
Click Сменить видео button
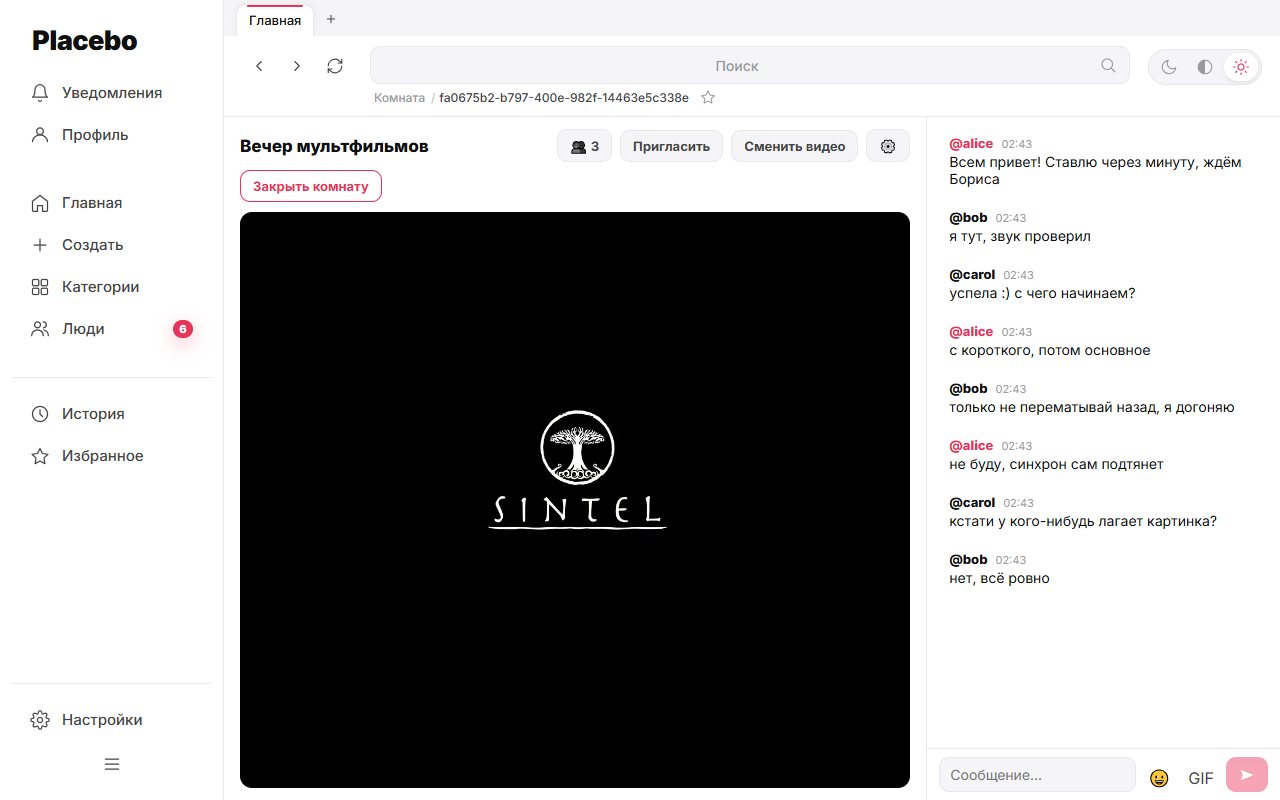794,146
